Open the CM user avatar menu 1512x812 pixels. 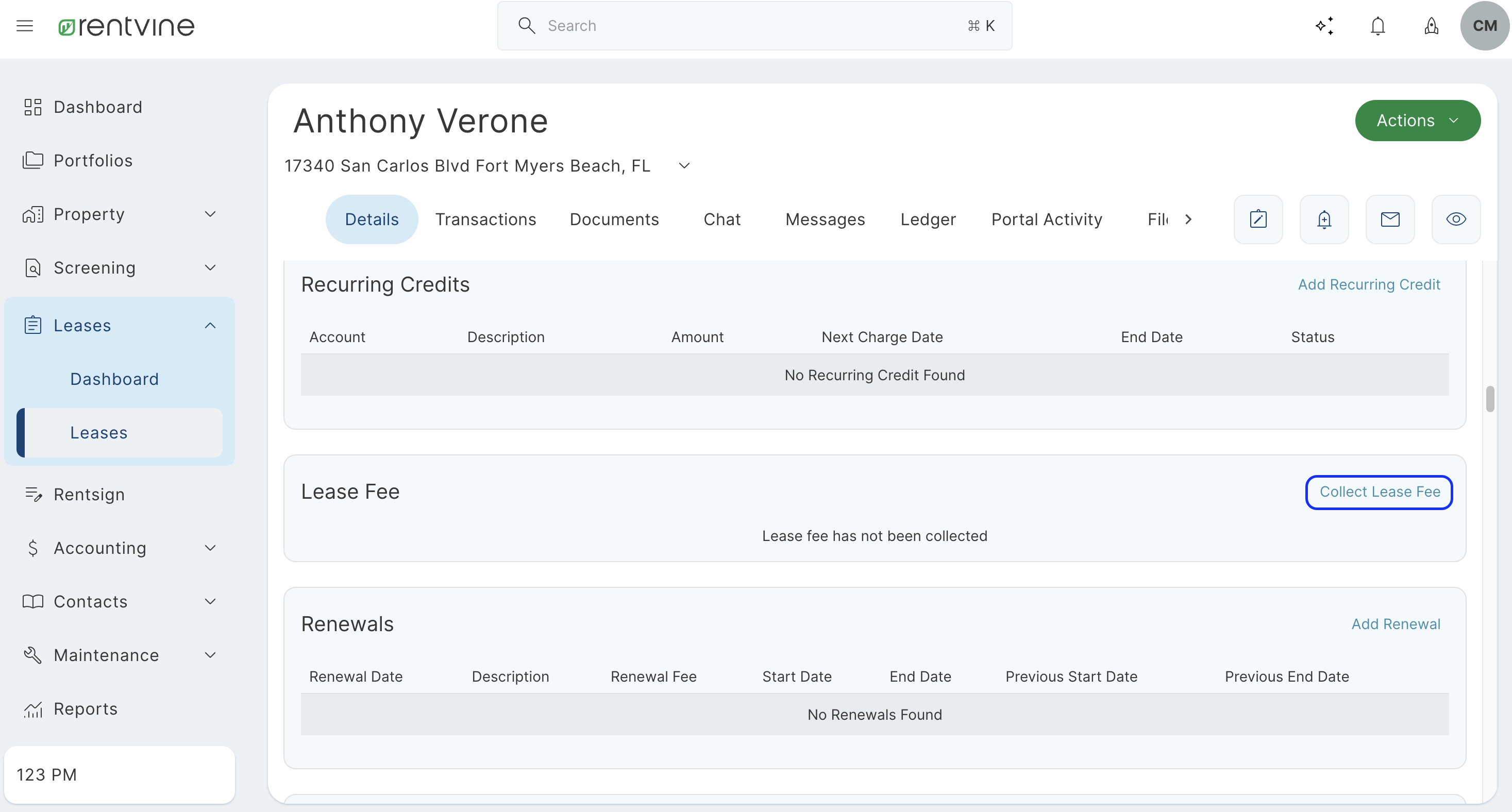click(1484, 26)
